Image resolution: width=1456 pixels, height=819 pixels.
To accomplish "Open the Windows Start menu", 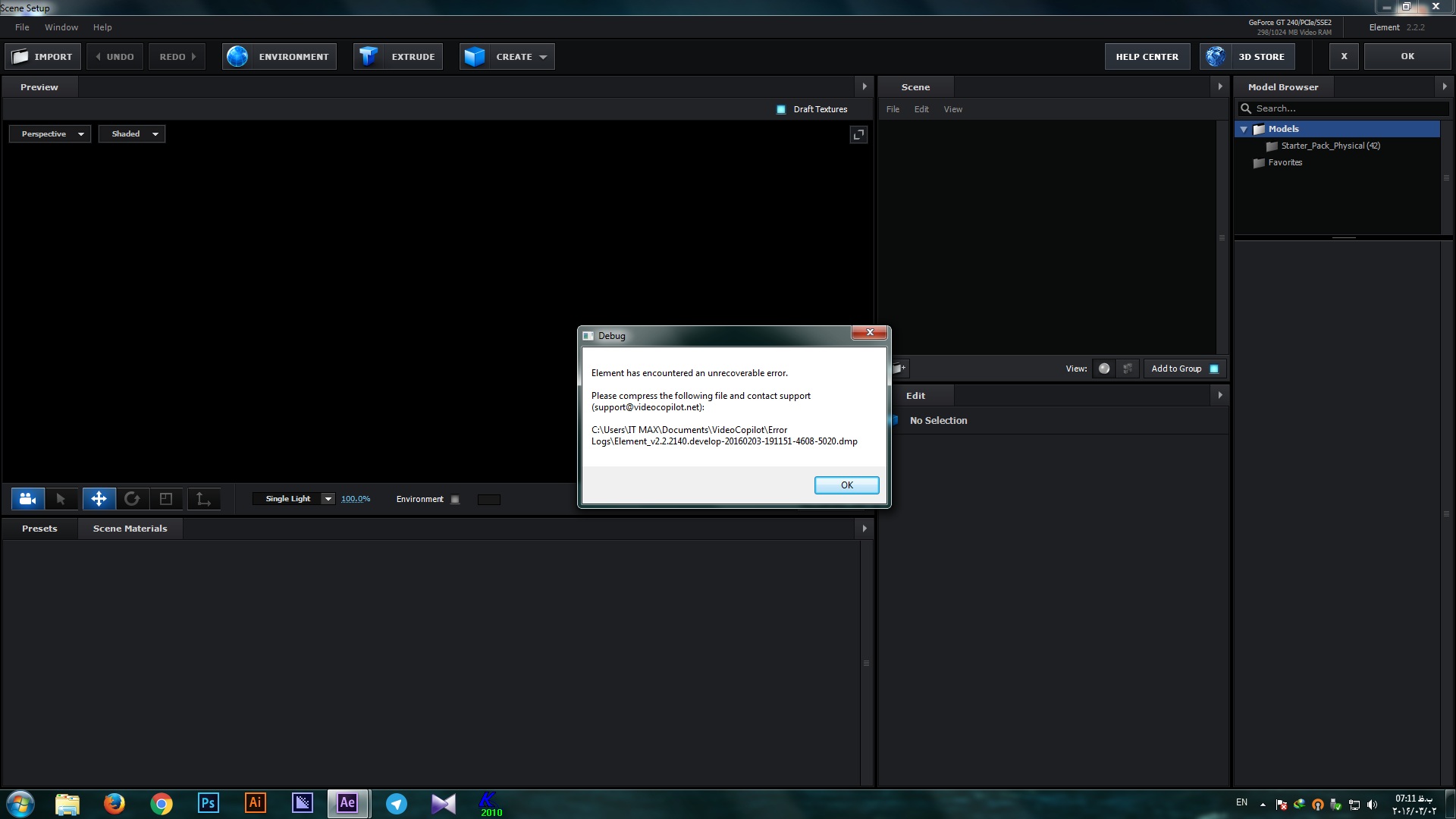I will tap(20, 804).
